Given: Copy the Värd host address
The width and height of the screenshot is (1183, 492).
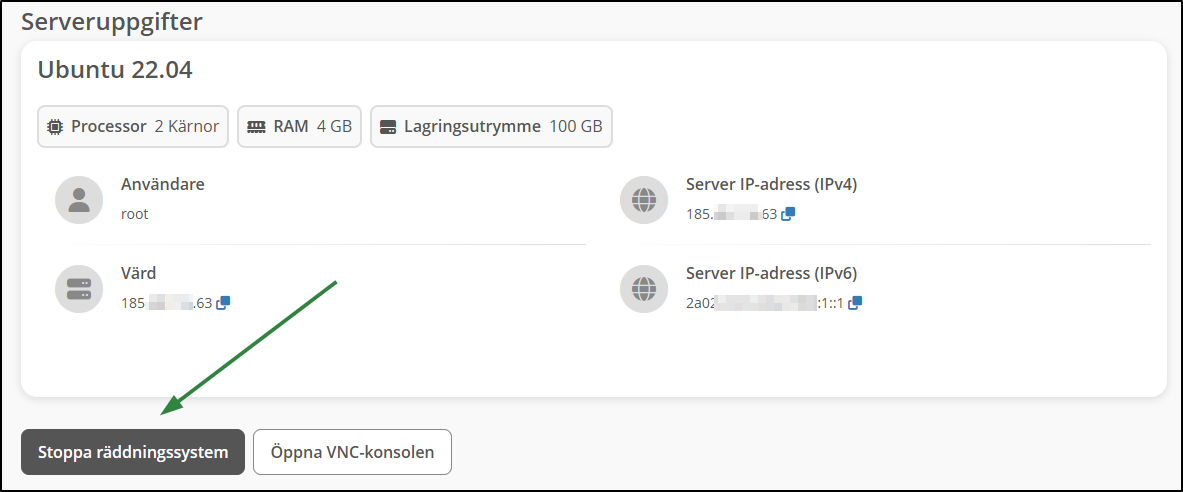Looking at the screenshot, I should 223,303.
